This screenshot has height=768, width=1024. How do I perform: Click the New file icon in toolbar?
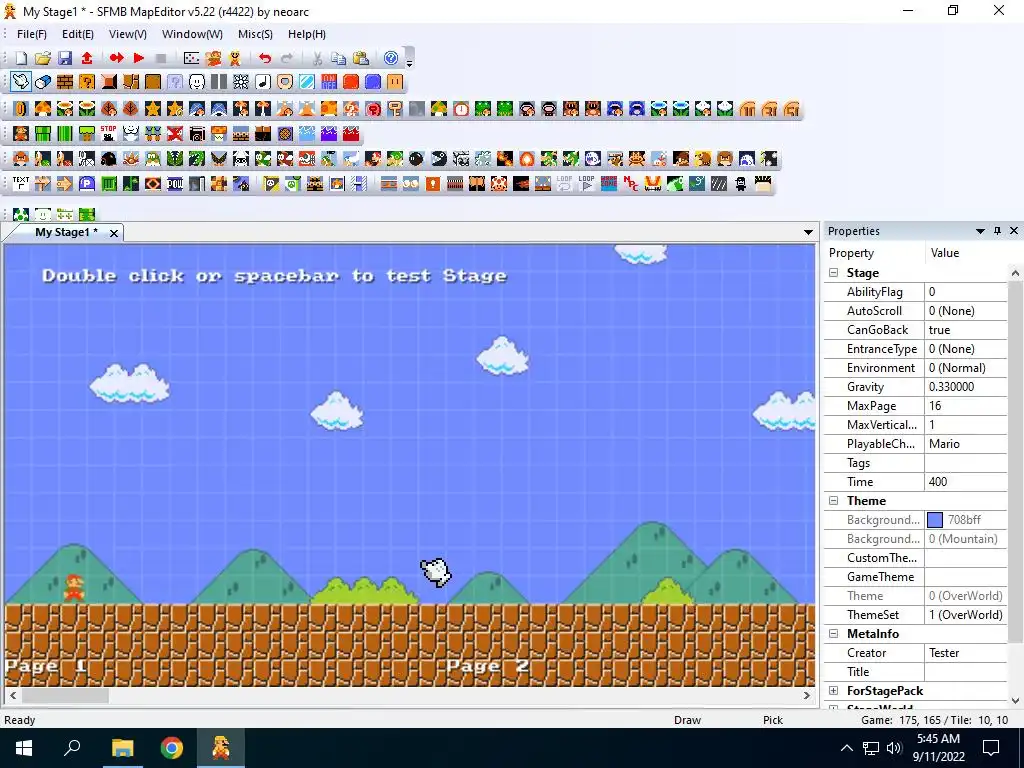pyautogui.click(x=21, y=58)
